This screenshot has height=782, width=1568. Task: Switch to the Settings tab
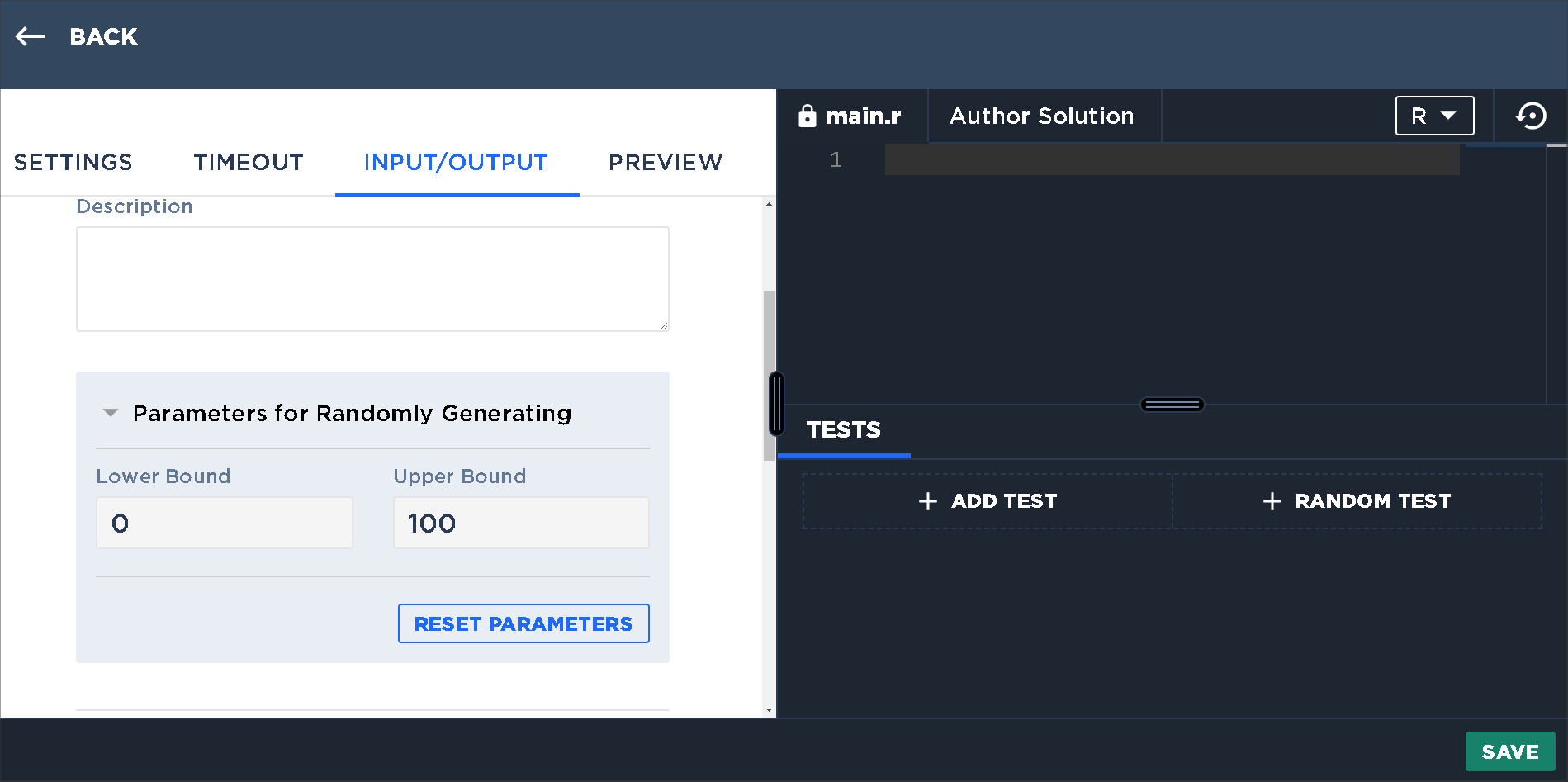(73, 162)
